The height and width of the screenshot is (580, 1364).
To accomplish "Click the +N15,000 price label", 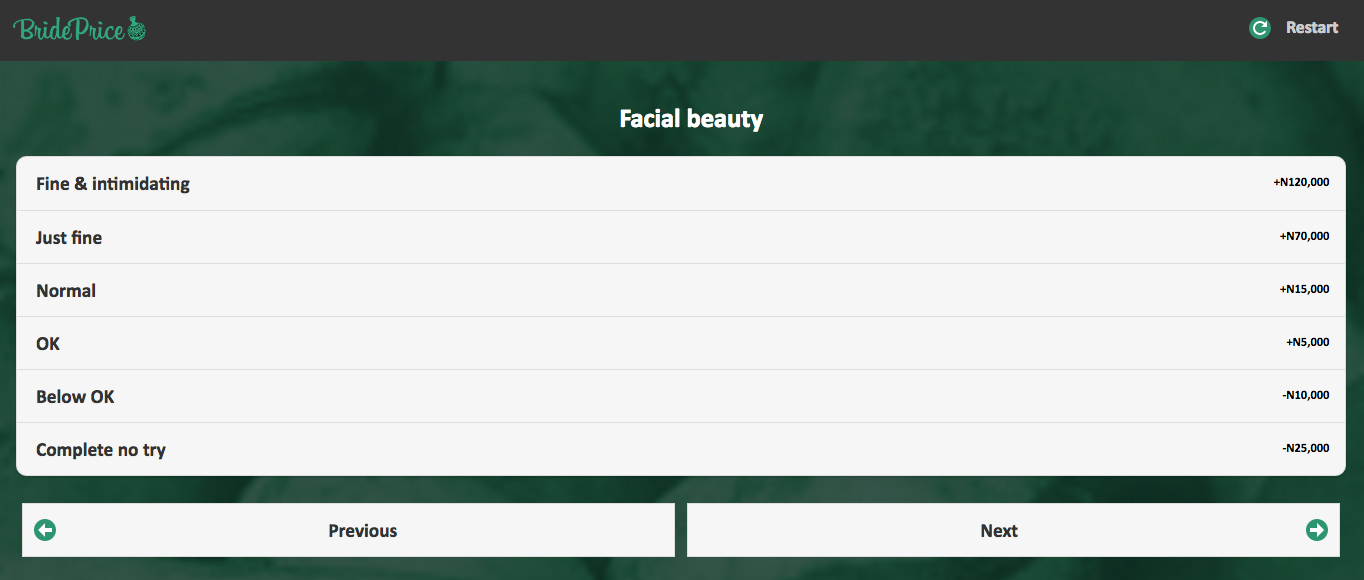I will point(1304,290).
